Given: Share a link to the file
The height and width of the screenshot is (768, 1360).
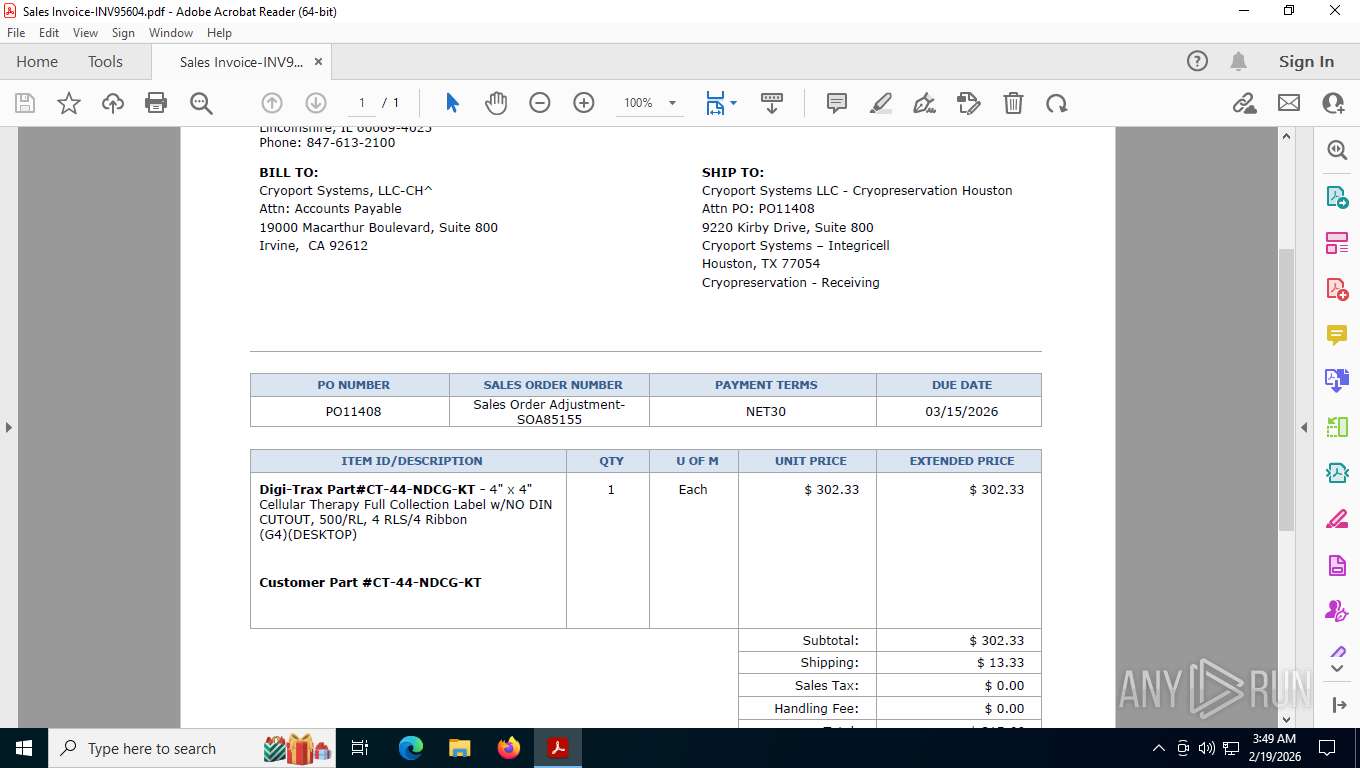Looking at the screenshot, I should (x=1245, y=103).
